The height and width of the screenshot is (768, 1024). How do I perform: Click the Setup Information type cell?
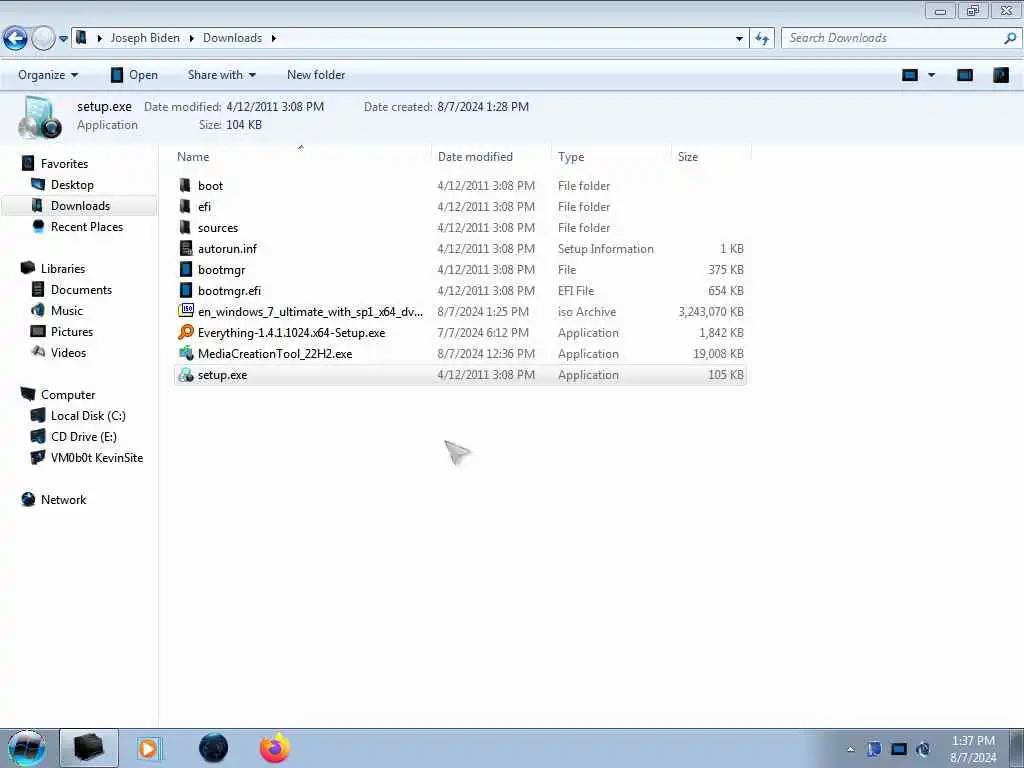pos(605,249)
